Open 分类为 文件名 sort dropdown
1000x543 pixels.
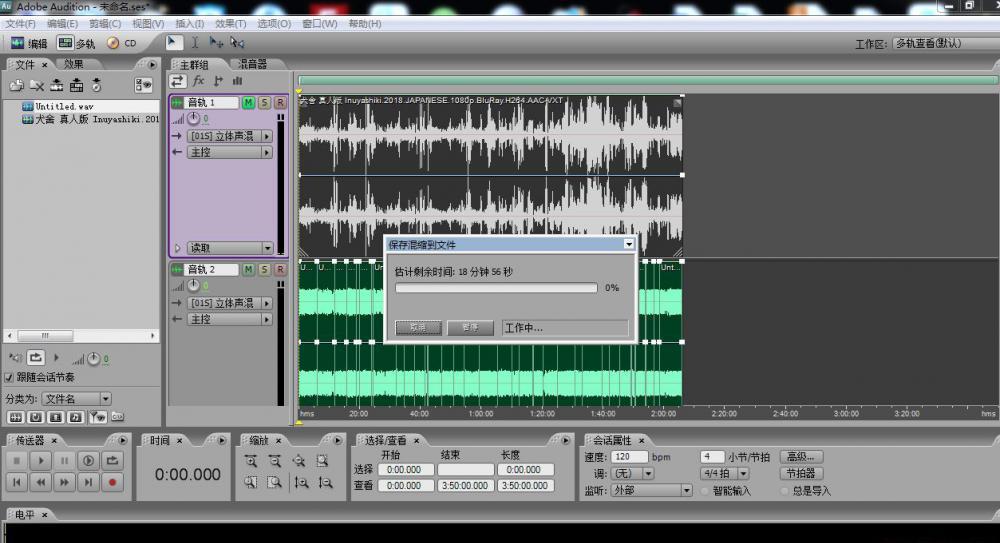click(77, 399)
